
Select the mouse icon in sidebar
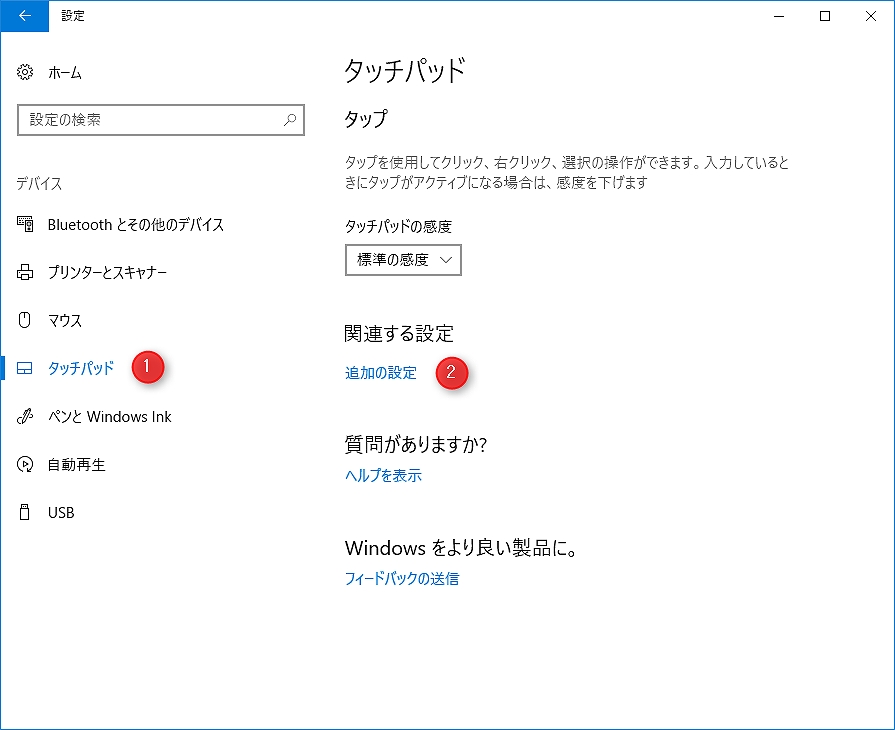coord(26,321)
